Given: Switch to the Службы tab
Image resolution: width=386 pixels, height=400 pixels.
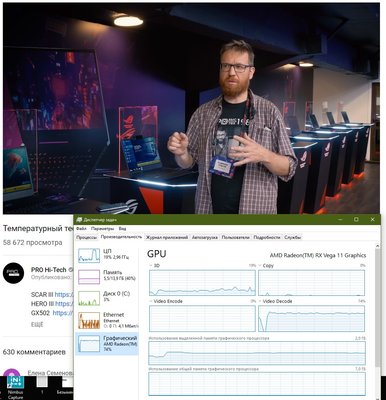Looking at the screenshot, I should coord(293,237).
